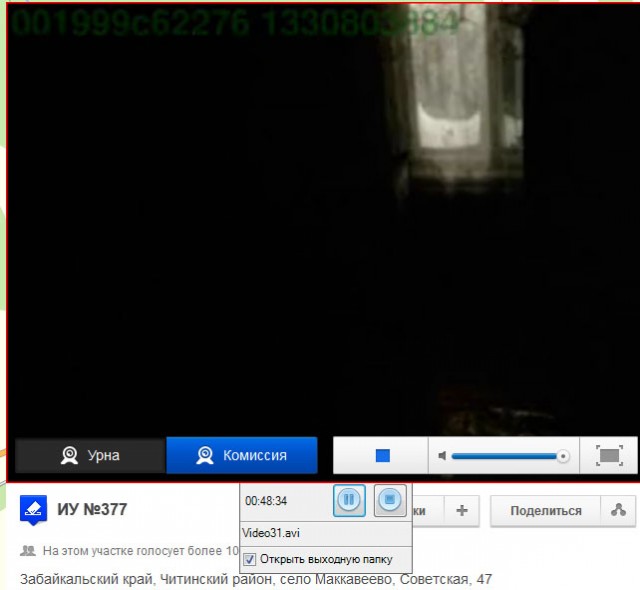Open fullscreen video mode
The height and width of the screenshot is (590, 640).
click(609, 455)
